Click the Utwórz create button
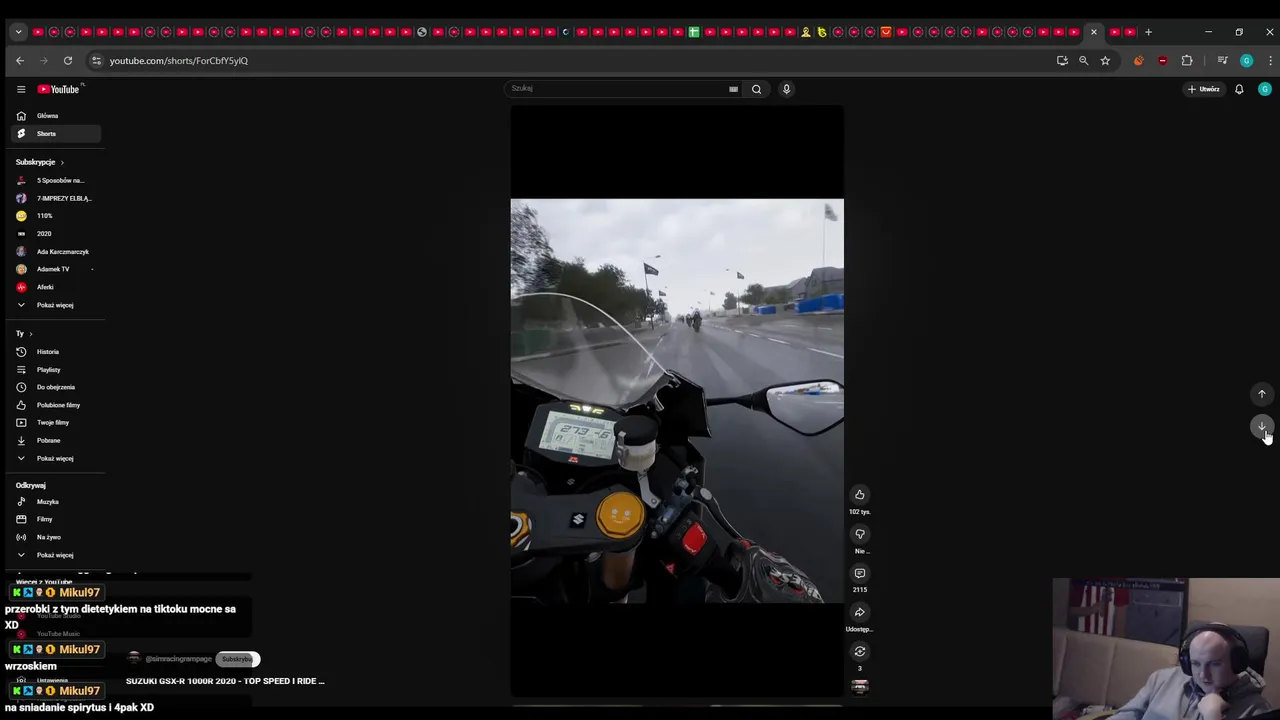 (1203, 89)
